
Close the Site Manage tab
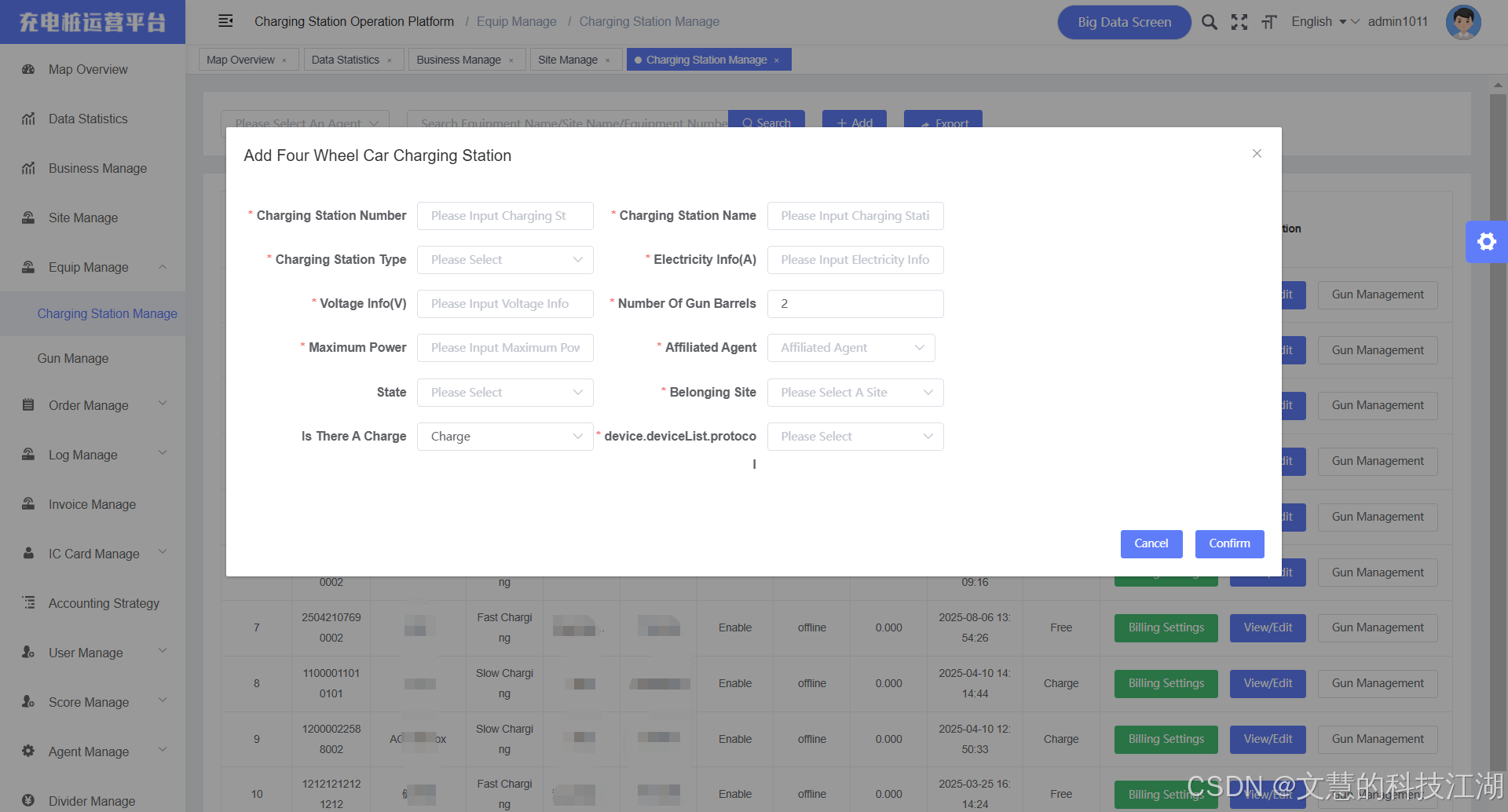tap(607, 60)
